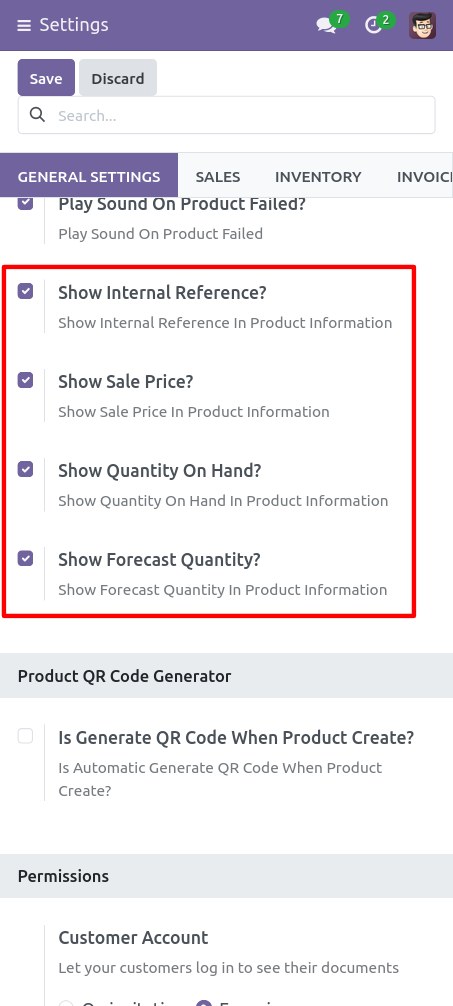Select the General Settings tab

tap(89, 175)
